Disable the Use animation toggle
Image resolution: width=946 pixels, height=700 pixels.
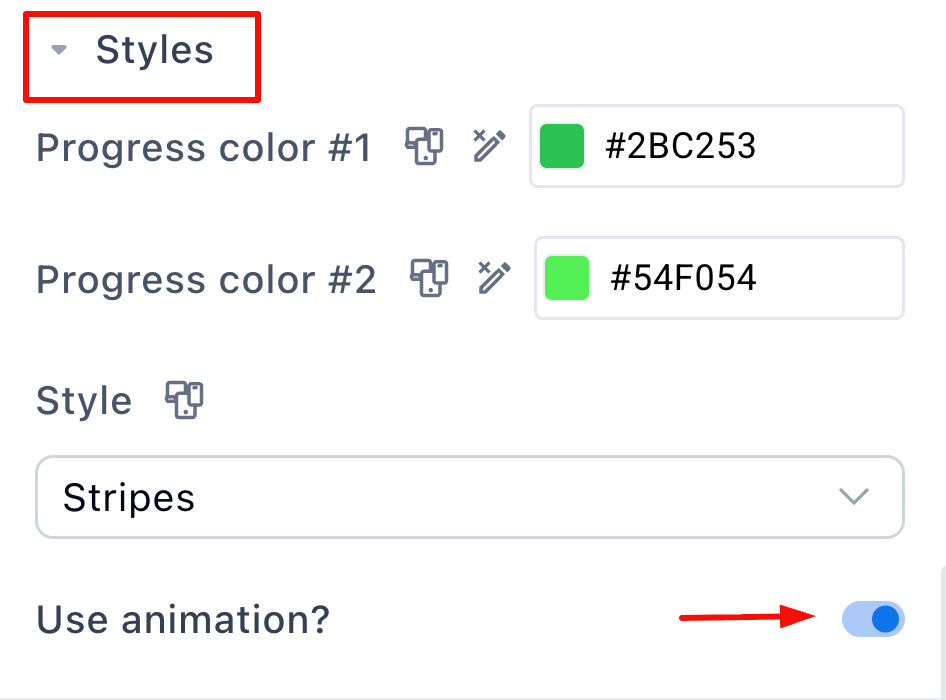coord(873,619)
